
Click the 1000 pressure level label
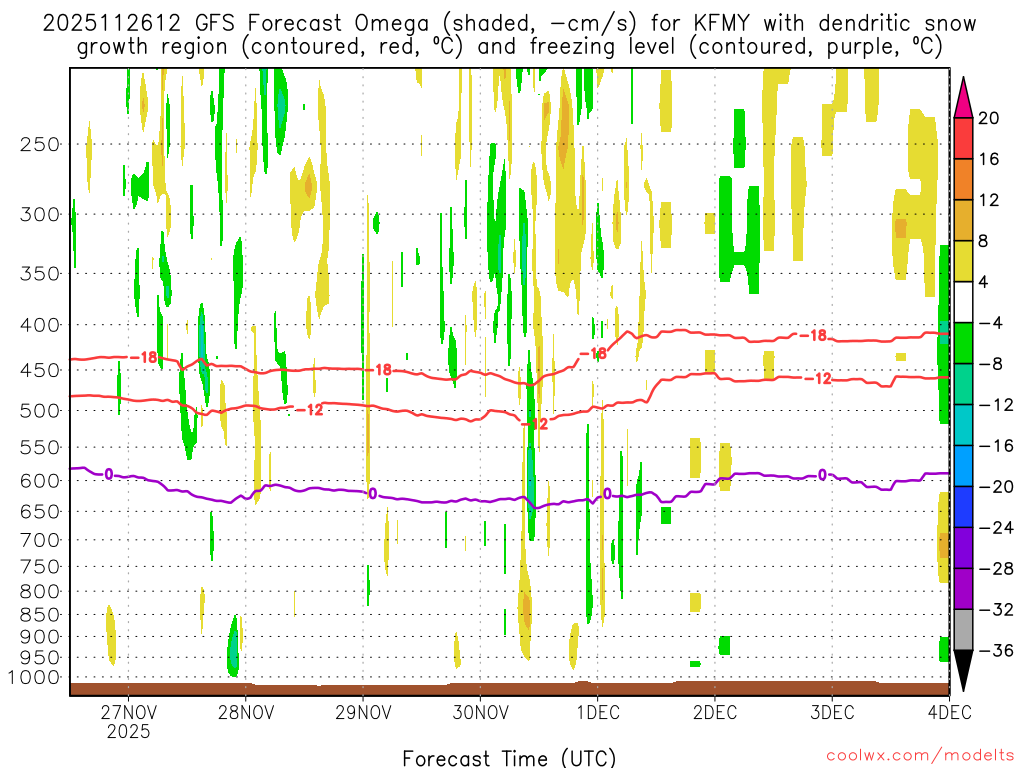[34, 678]
